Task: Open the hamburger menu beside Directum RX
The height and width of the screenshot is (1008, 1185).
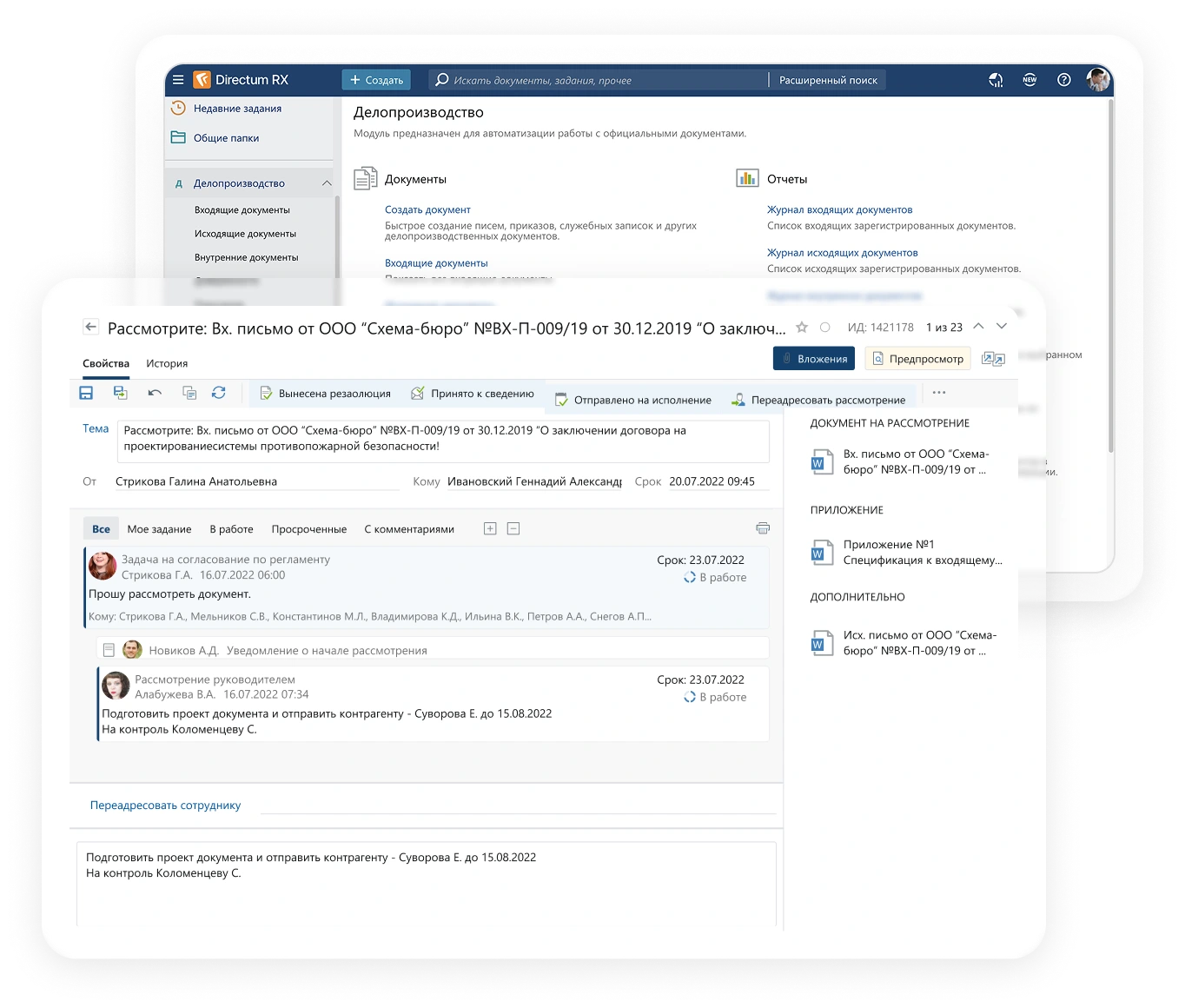Action: click(x=178, y=80)
